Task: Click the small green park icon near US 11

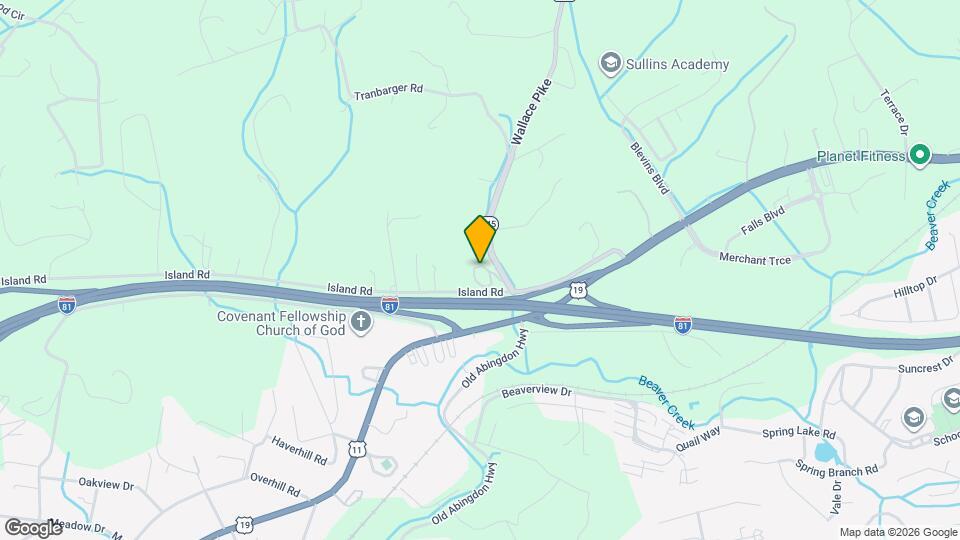Action: (386, 465)
